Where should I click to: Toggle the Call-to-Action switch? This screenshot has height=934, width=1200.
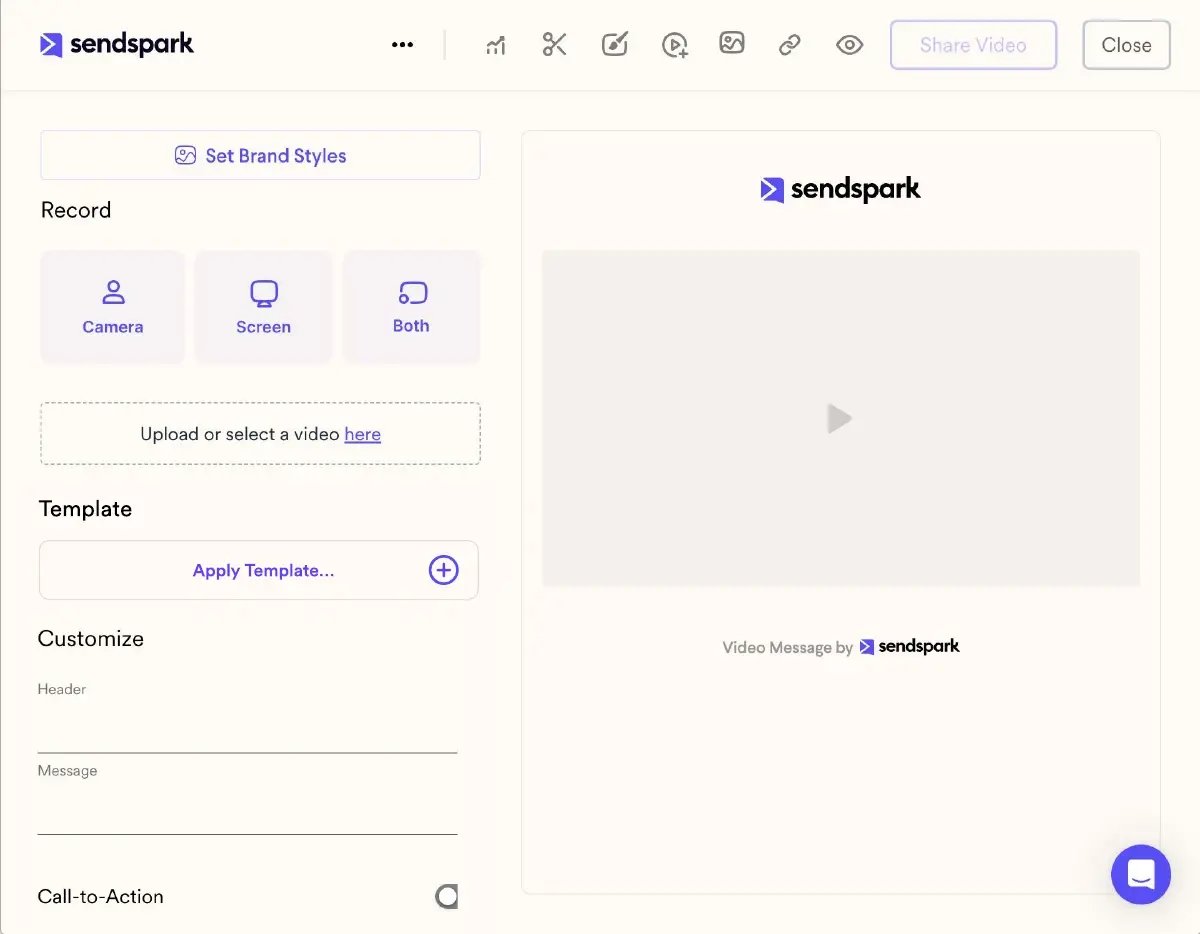coord(447,896)
